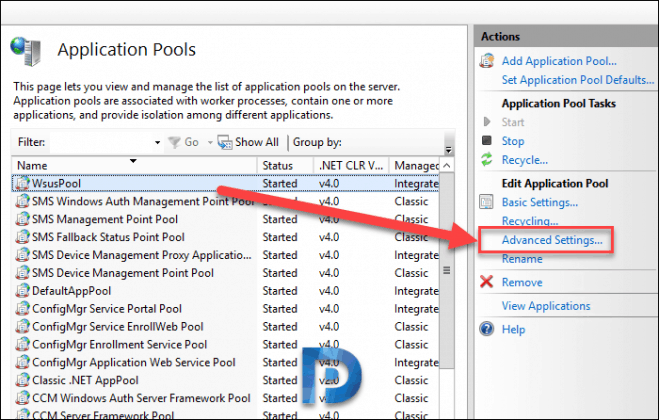This screenshot has width=659, height=420.
Task: Click the Classic .NET AppPool icon
Action: (22, 380)
